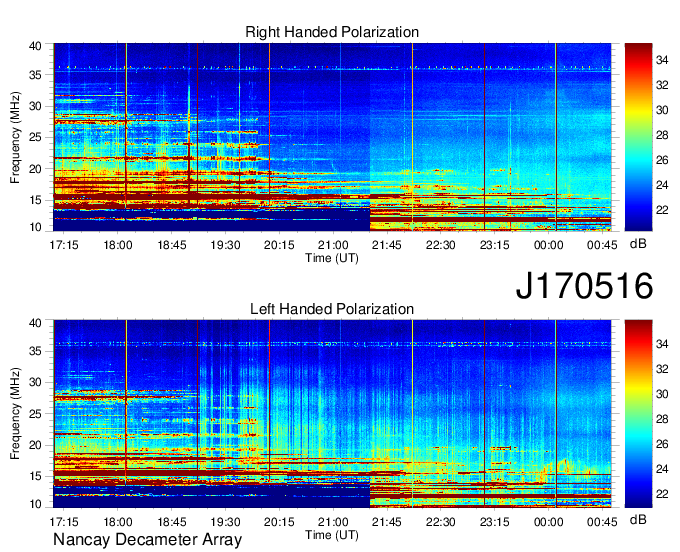The height and width of the screenshot is (552, 680).
Task: Click the 19:30 time tick of Right Handed plot
Action: click(x=226, y=245)
